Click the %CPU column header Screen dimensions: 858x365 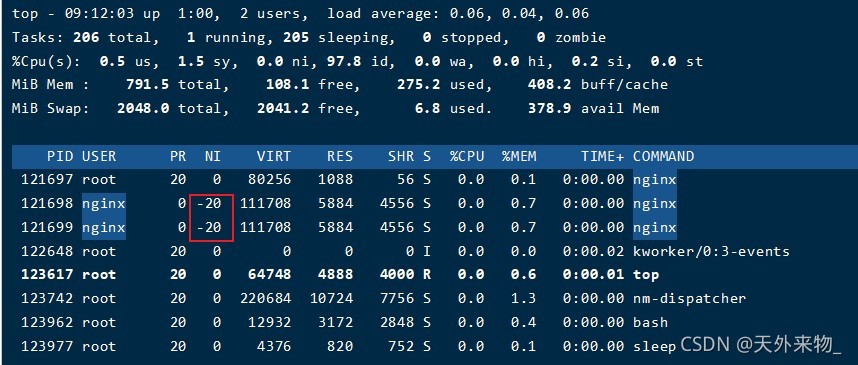coord(467,157)
